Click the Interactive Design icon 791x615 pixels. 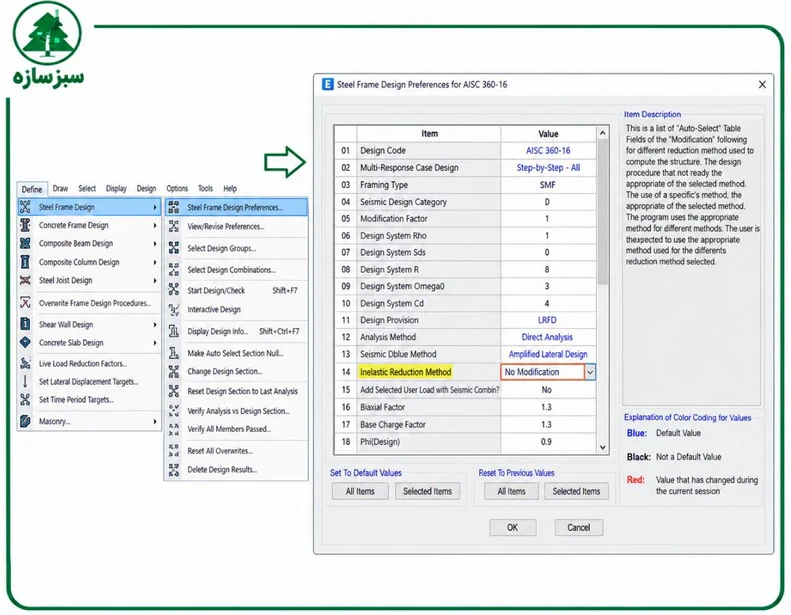174,309
